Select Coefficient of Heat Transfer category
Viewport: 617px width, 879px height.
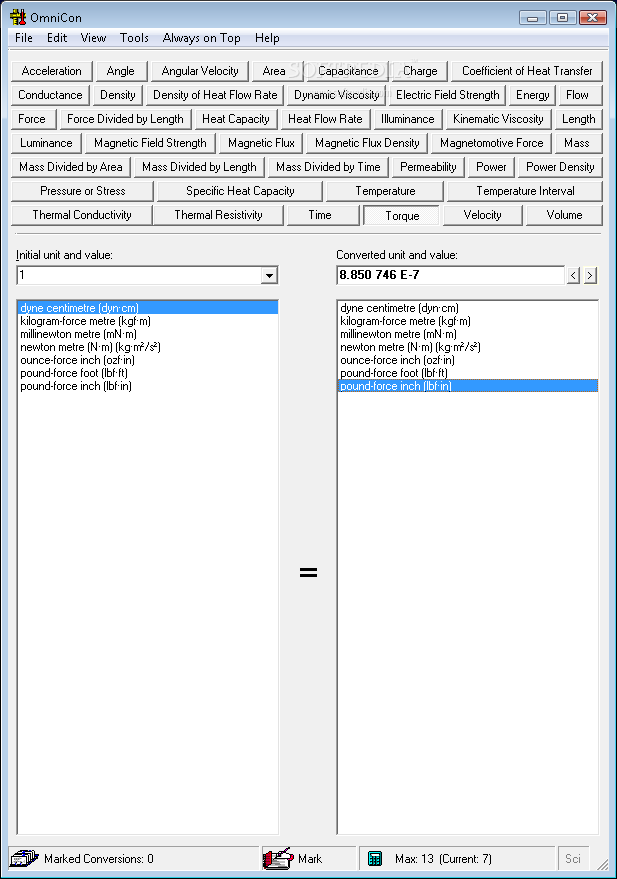click(x=527, y=71)
